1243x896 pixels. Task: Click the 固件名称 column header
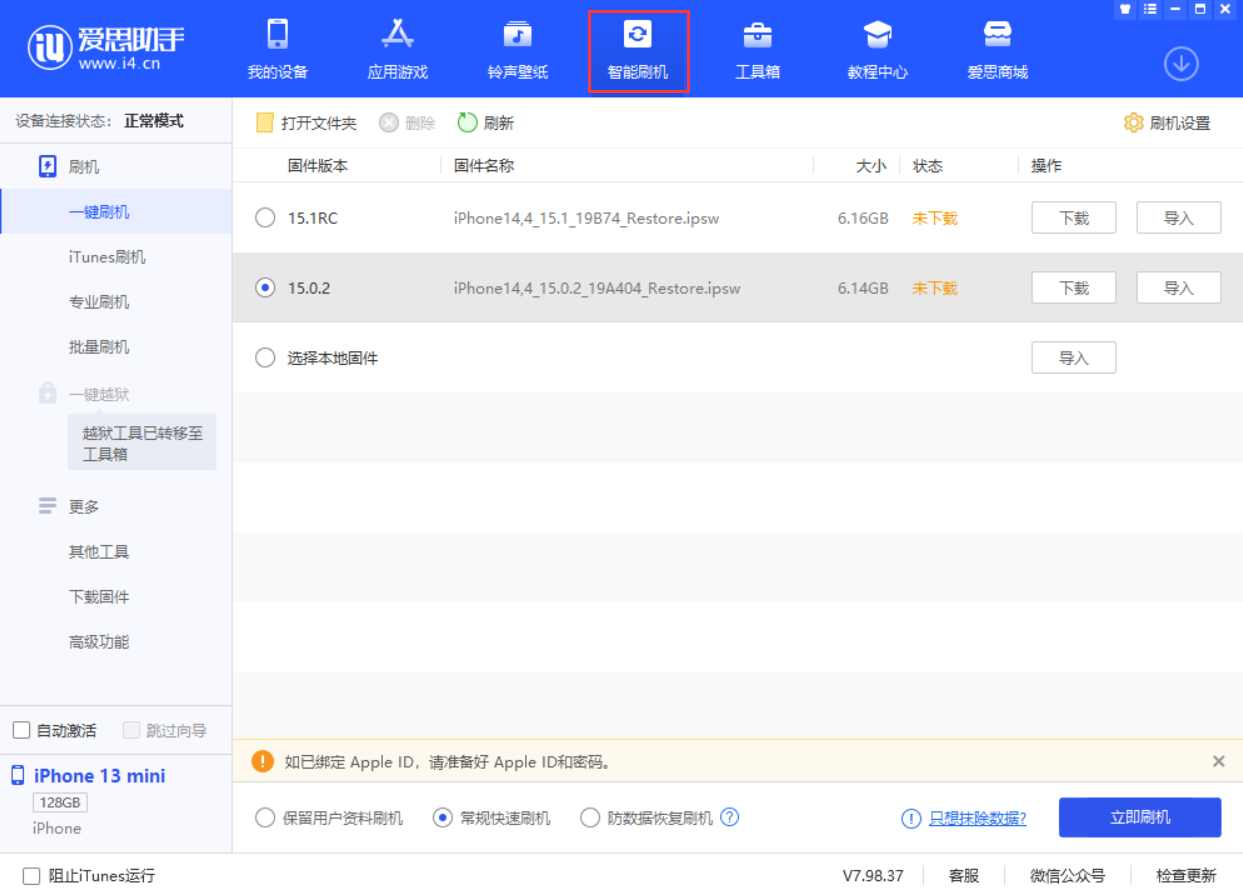pos(484,166)
